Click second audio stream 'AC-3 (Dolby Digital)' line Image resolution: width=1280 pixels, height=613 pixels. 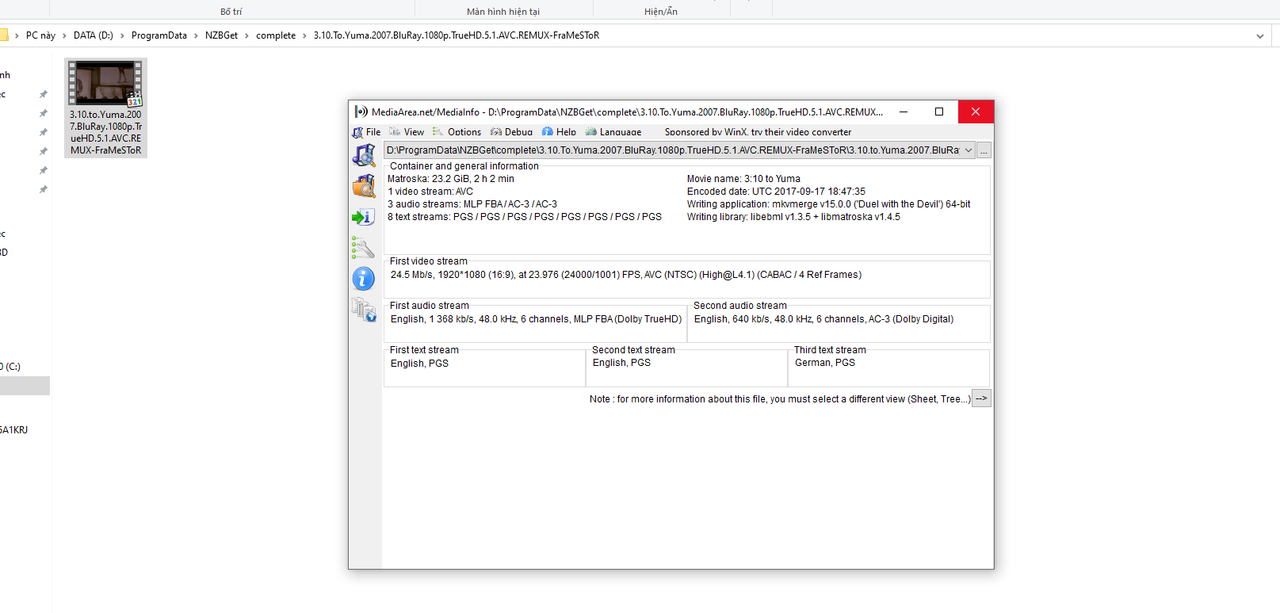[x=823, y=319]
